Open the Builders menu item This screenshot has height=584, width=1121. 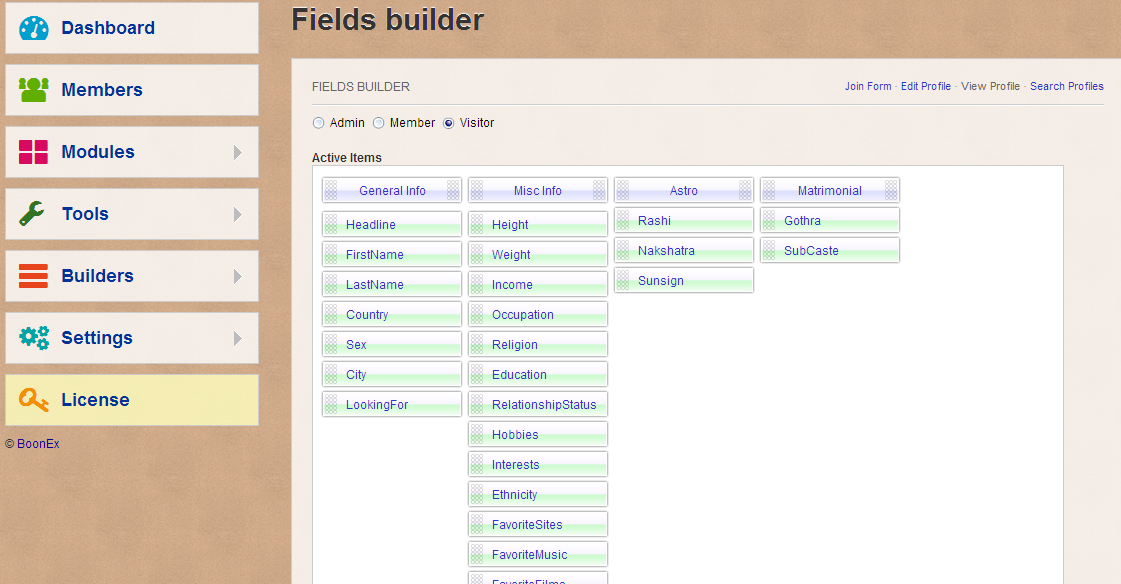[x=132, y=276]
